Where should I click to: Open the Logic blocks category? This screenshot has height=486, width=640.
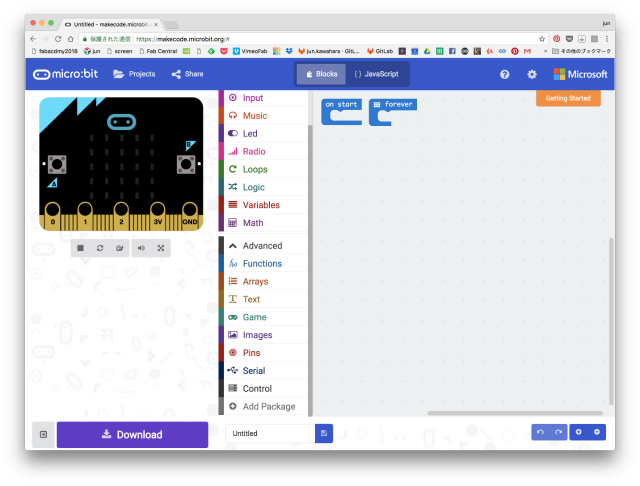[263, 187]
